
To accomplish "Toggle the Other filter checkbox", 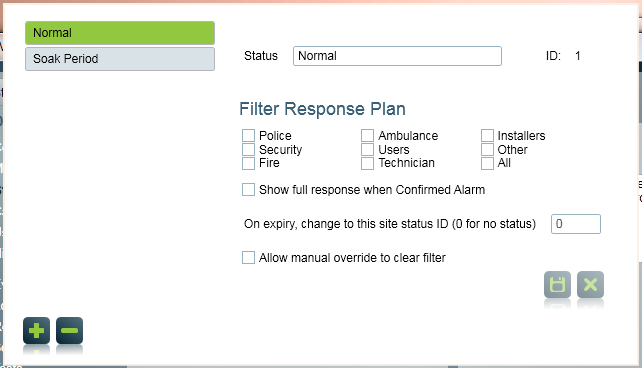I will point(487,149).
